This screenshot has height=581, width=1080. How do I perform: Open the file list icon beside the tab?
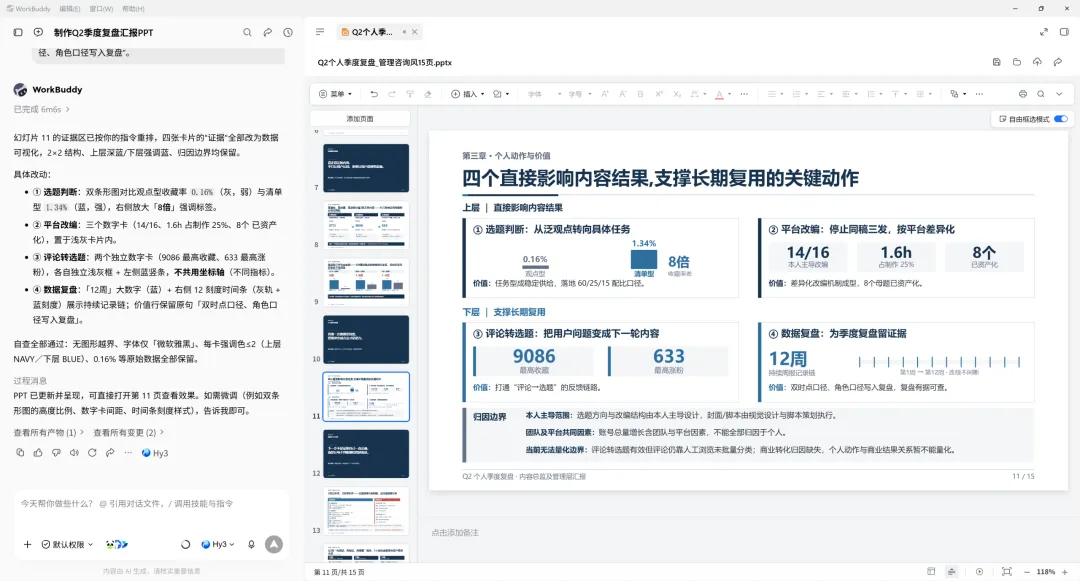pyautogui.click(x=320, y=32)
